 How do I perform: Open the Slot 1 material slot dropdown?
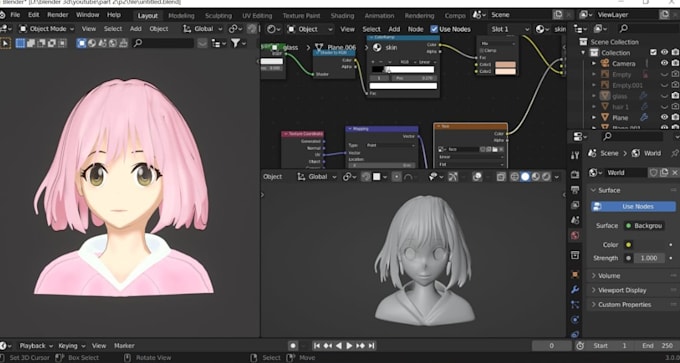pyautogui.click(x=509, y=29)
